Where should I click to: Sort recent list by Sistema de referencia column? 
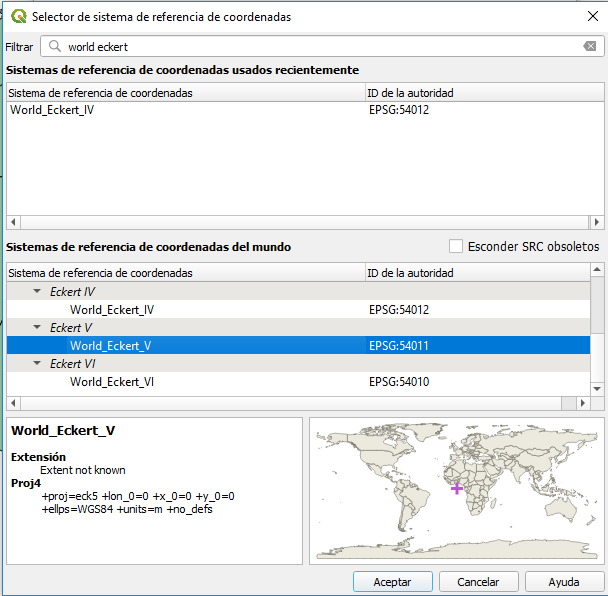tap(100, 93)
